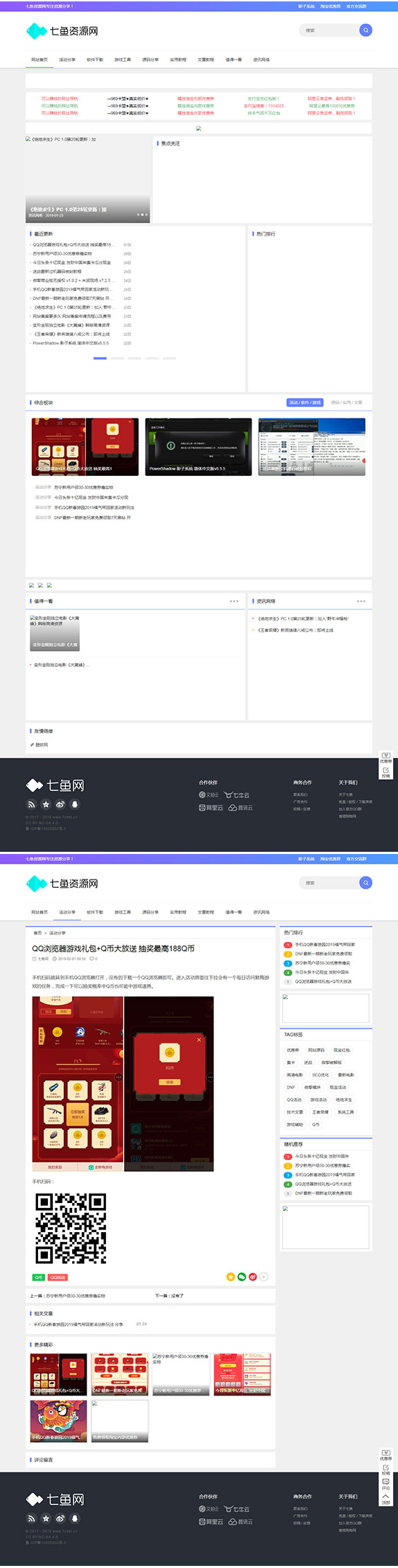This screenshot has height=1568, width=398.
Task: Open the SEO优化 tag in the TAG标签 panel
Action: pos(320,1075)
